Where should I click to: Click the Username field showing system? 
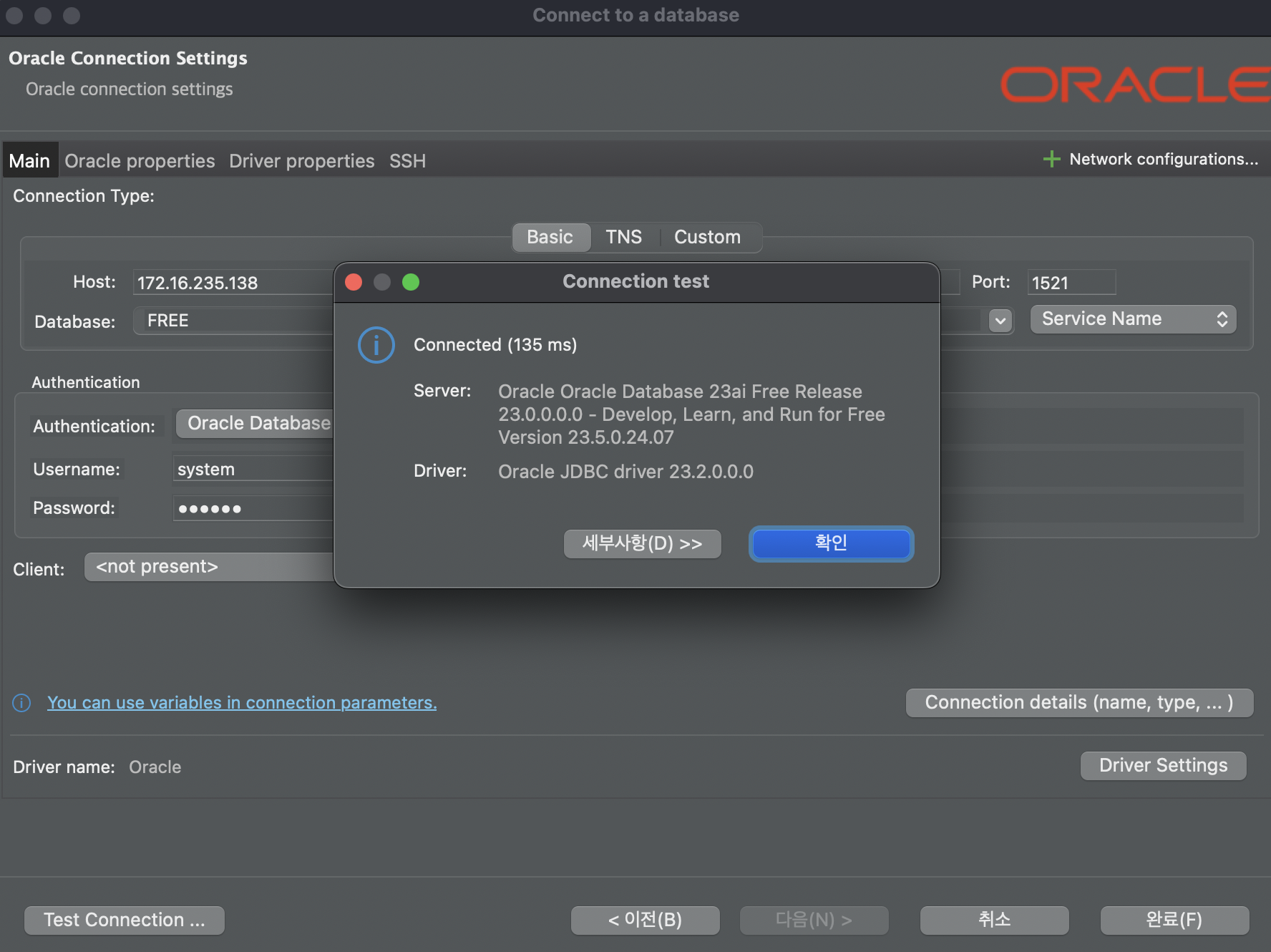pyautogui.click(x=253, y=469)
